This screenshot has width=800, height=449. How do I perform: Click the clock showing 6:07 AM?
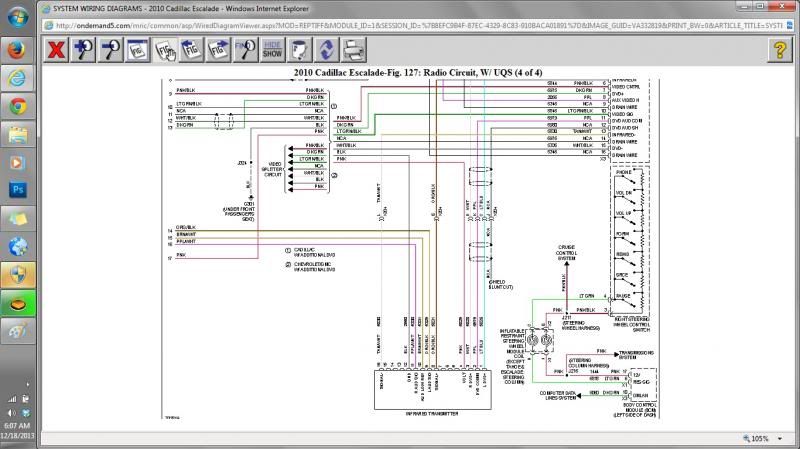[x=17, y=426]
